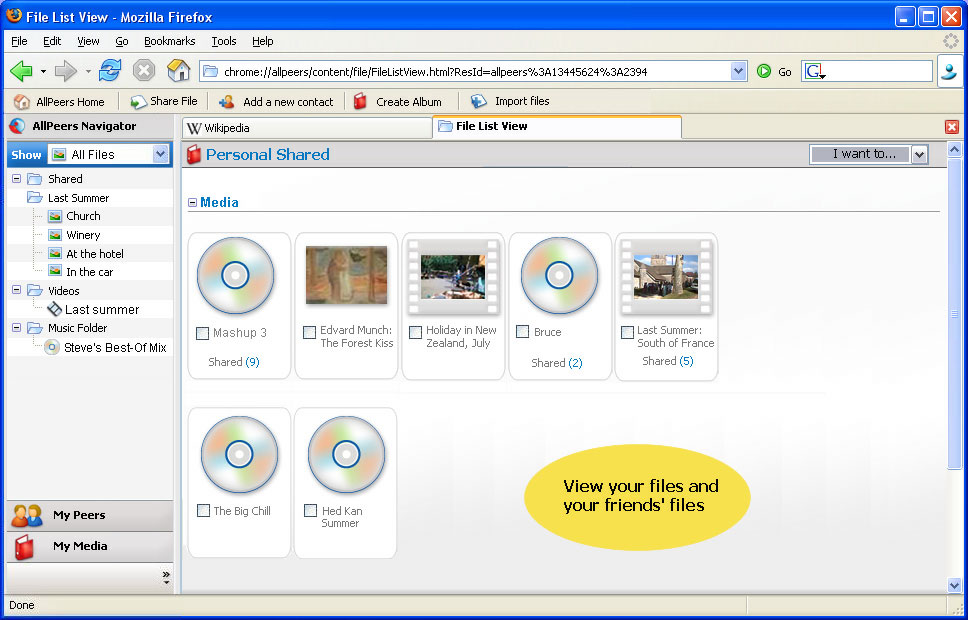Open the I want to... dropdown
This screenshot has height=620, width=968.
(x=920, y=154)
